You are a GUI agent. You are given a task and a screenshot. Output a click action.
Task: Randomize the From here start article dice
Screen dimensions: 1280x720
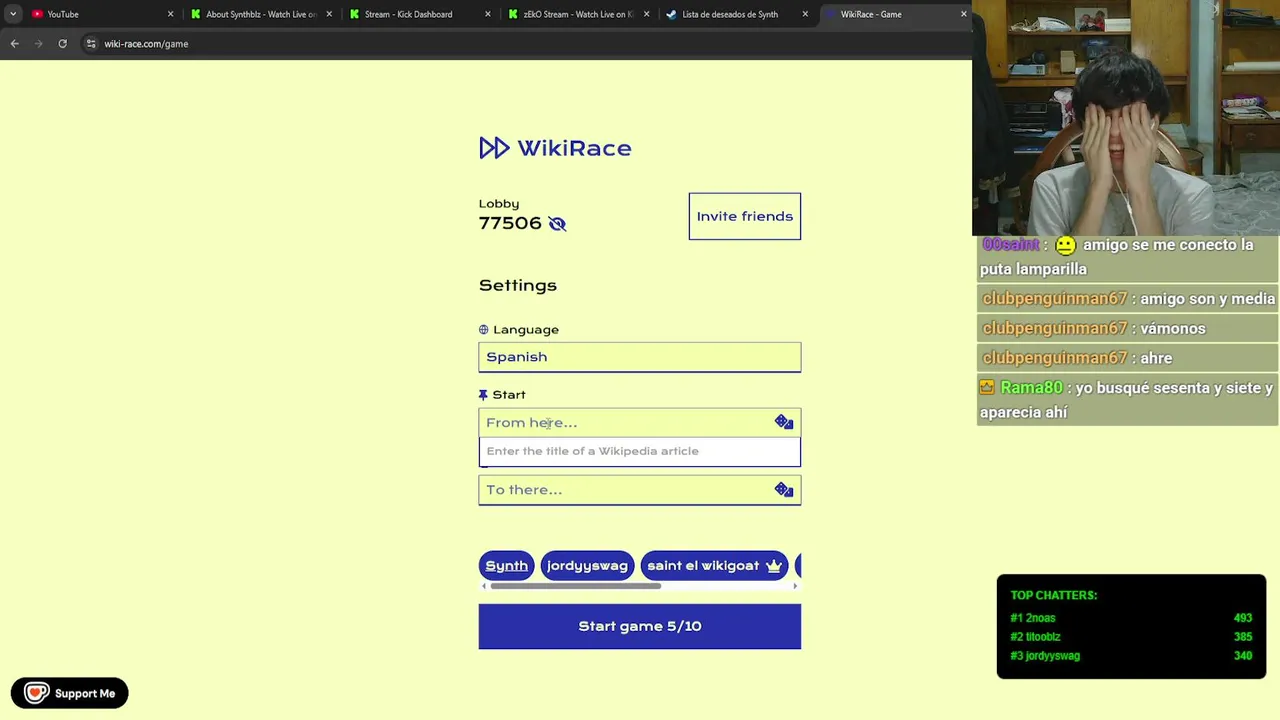coord(784,422)
